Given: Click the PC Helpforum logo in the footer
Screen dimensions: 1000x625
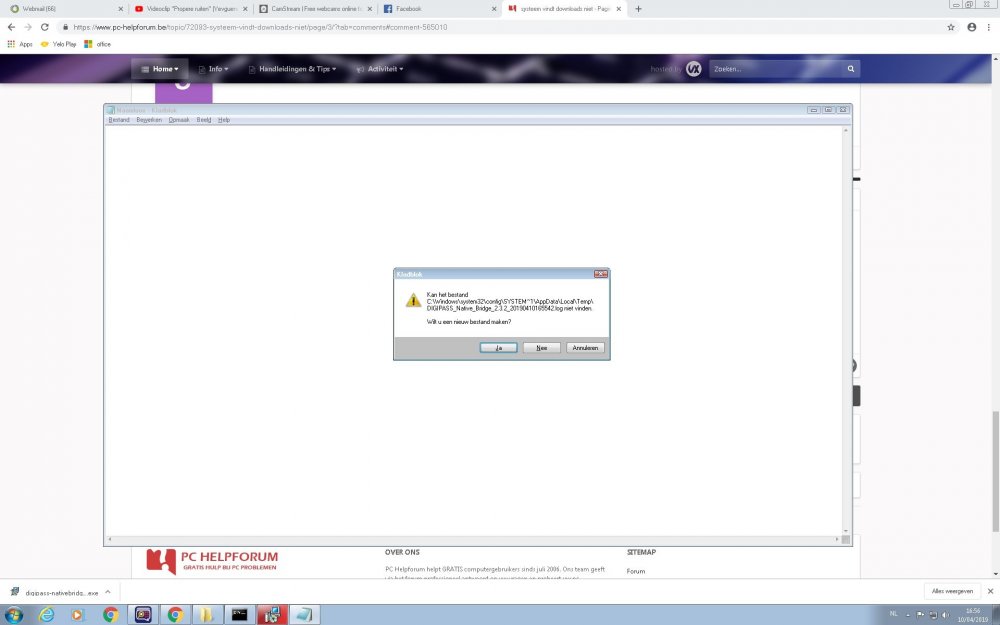Looking at the screenshot, I should click(x=212, y=561).
